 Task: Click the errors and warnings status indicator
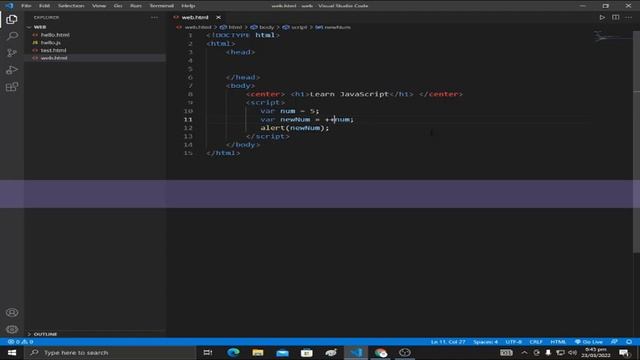click(20, 342)
